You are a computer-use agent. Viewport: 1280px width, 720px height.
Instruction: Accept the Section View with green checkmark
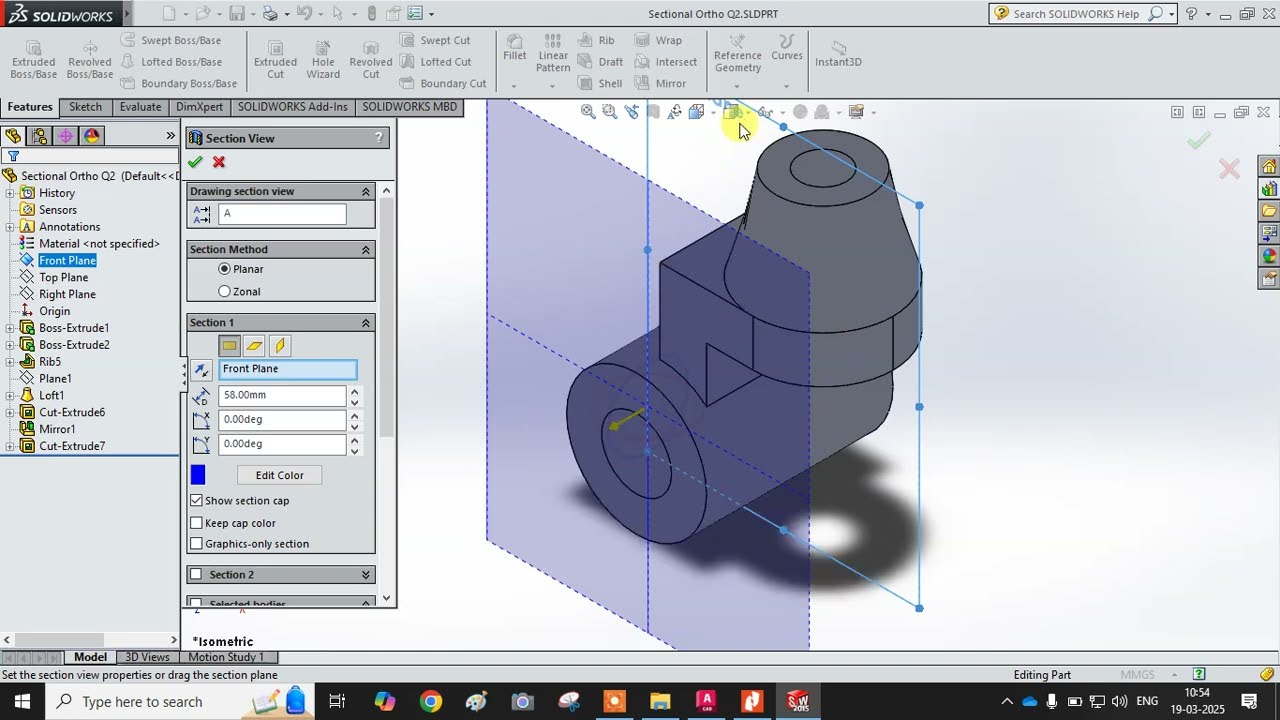195,162
